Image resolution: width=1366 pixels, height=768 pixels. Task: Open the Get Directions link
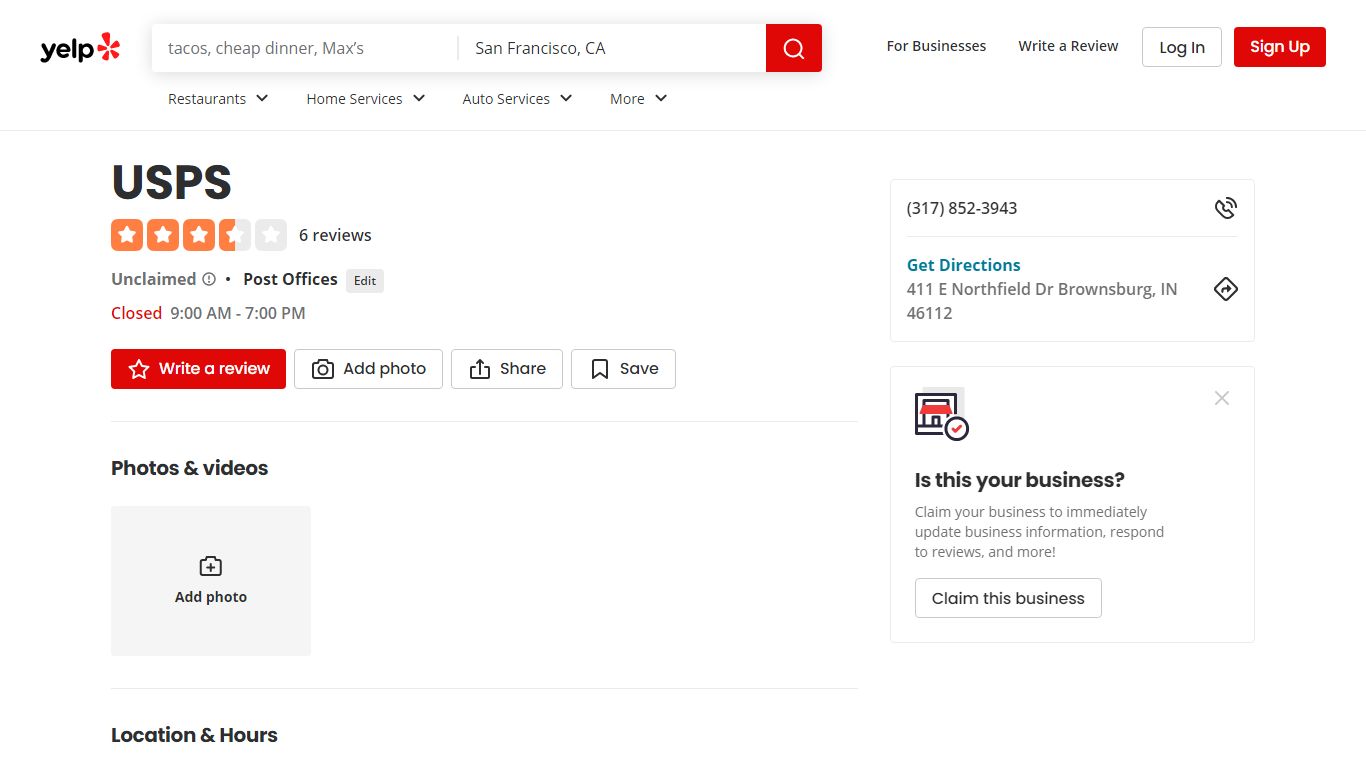(964, 265)
